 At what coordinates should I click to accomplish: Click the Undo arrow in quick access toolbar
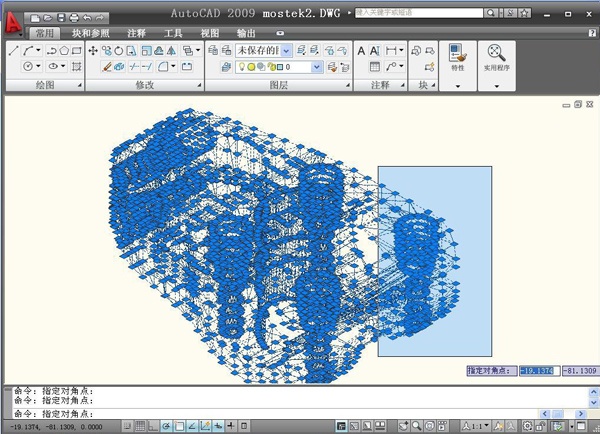coord(87,18)
